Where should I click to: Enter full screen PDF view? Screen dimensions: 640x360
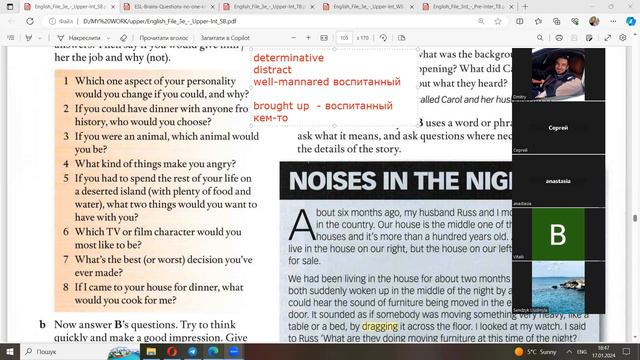pyautogui.click(x=608, y=38)
